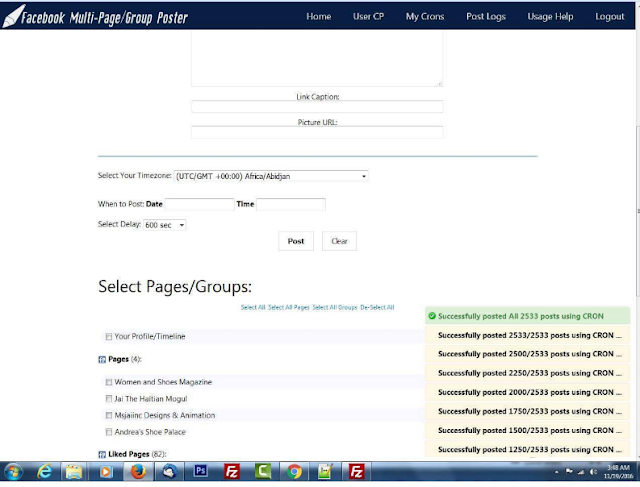
Task: Open My Crons page
Action: 425,16
